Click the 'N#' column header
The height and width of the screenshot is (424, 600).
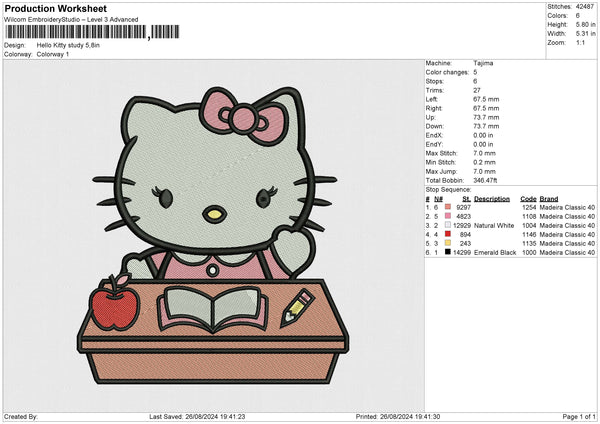(438, 199)
